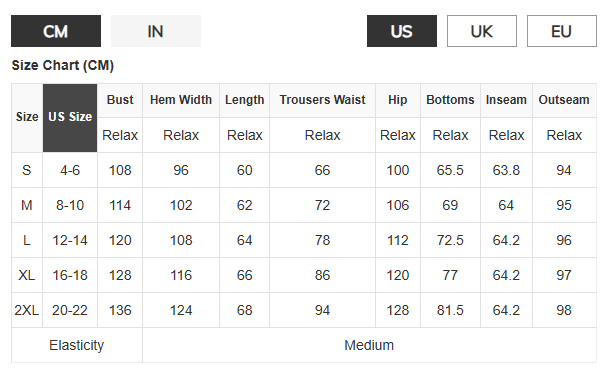Click the Inseam column header

pyautogui.click(x=506, y=100)
